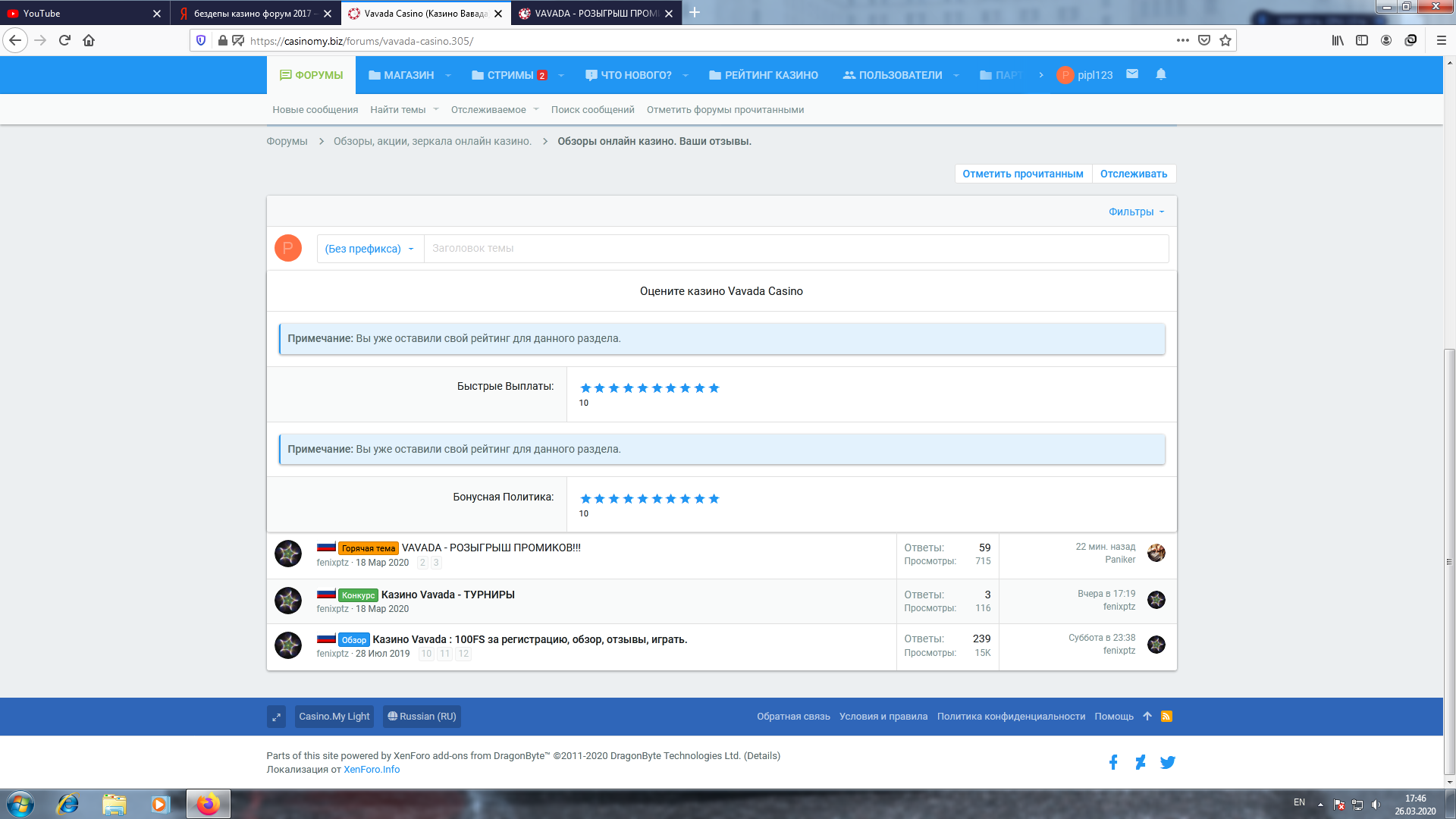Open the VAVADA - РОЗЫГРЫШ ПРОМИКОВ thread
This screenshot has width=1456, height=819.
491,548
